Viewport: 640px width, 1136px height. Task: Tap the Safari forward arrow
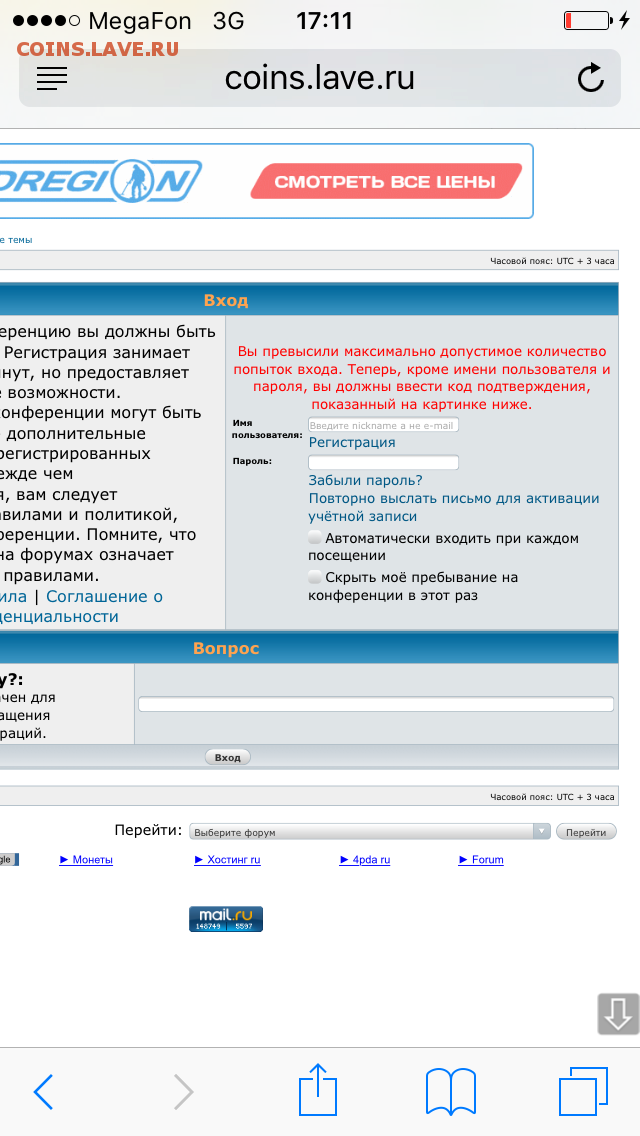pyautogui.click(x=183, y=1092)
